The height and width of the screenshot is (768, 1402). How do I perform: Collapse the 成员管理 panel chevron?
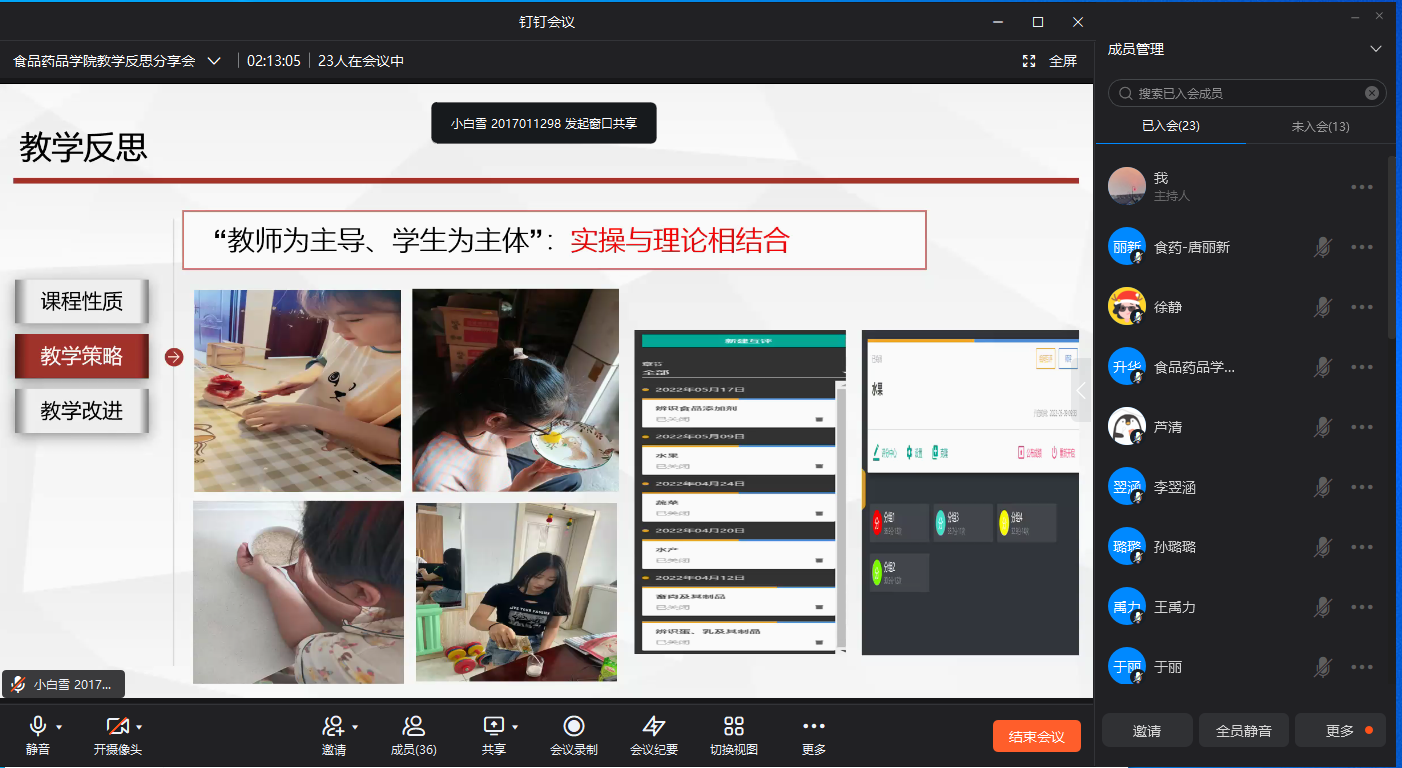(1376, 49)
